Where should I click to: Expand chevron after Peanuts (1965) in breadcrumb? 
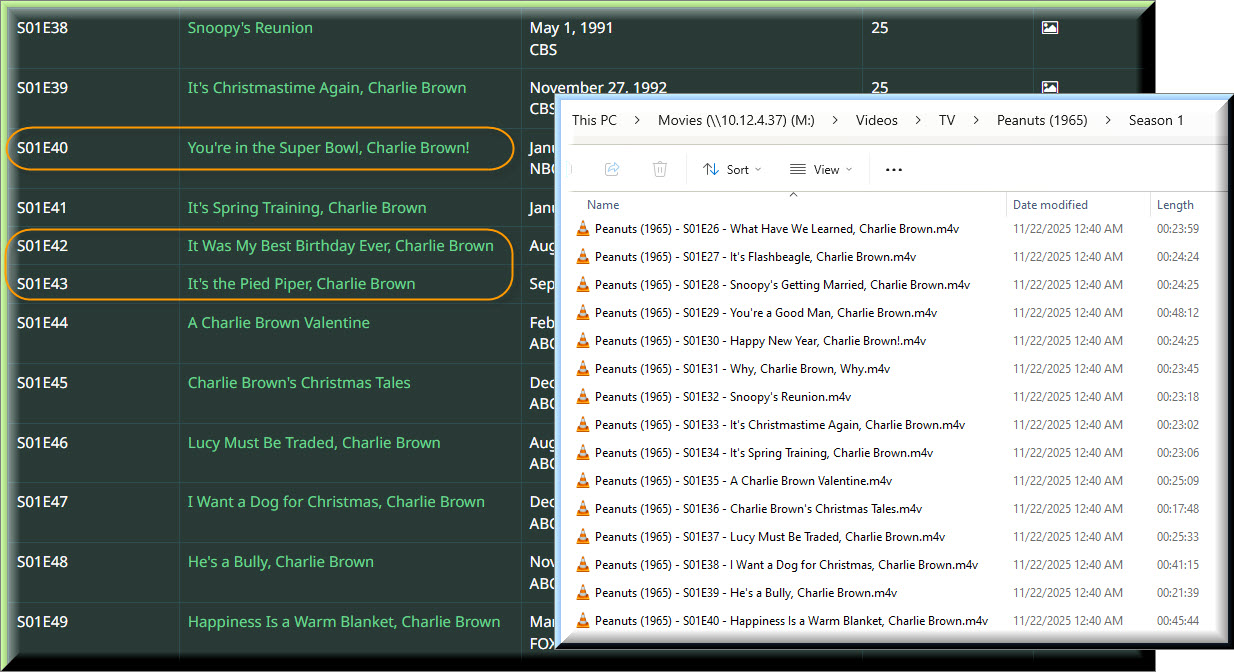click(1108, 120)
